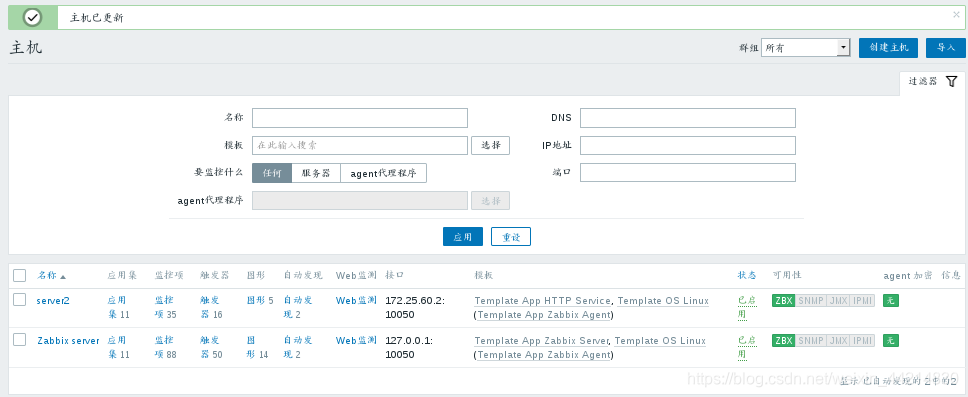Check the Zabbix server row checkbox
The width and height of the screenshot is (968, 397).
pyautogui.click(x=20, y=340)
